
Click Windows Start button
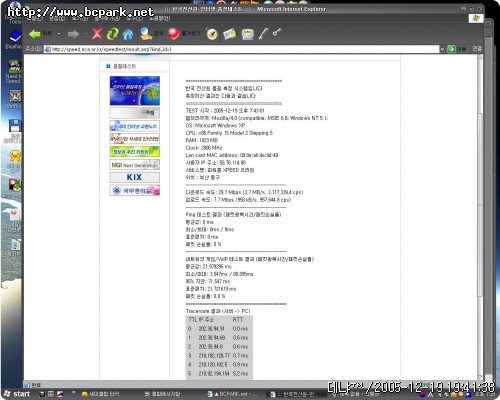17,394
